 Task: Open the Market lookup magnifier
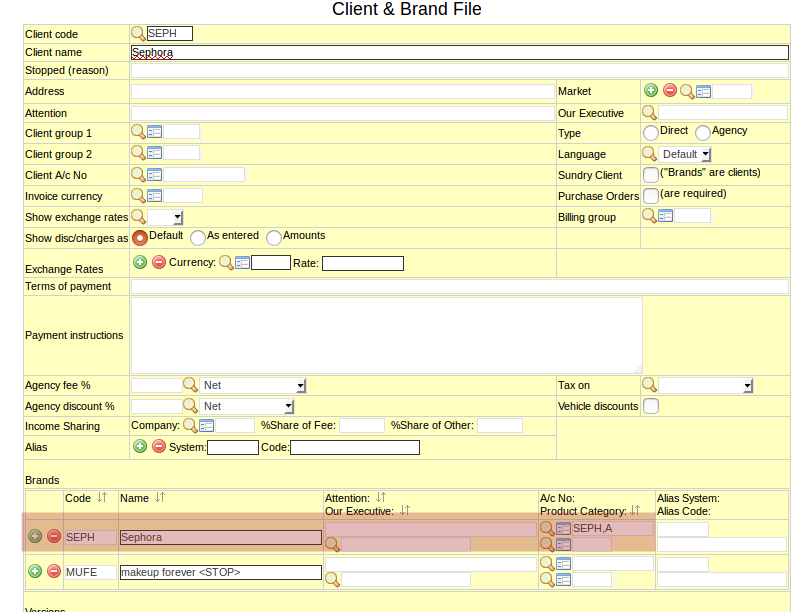point(687,91)
